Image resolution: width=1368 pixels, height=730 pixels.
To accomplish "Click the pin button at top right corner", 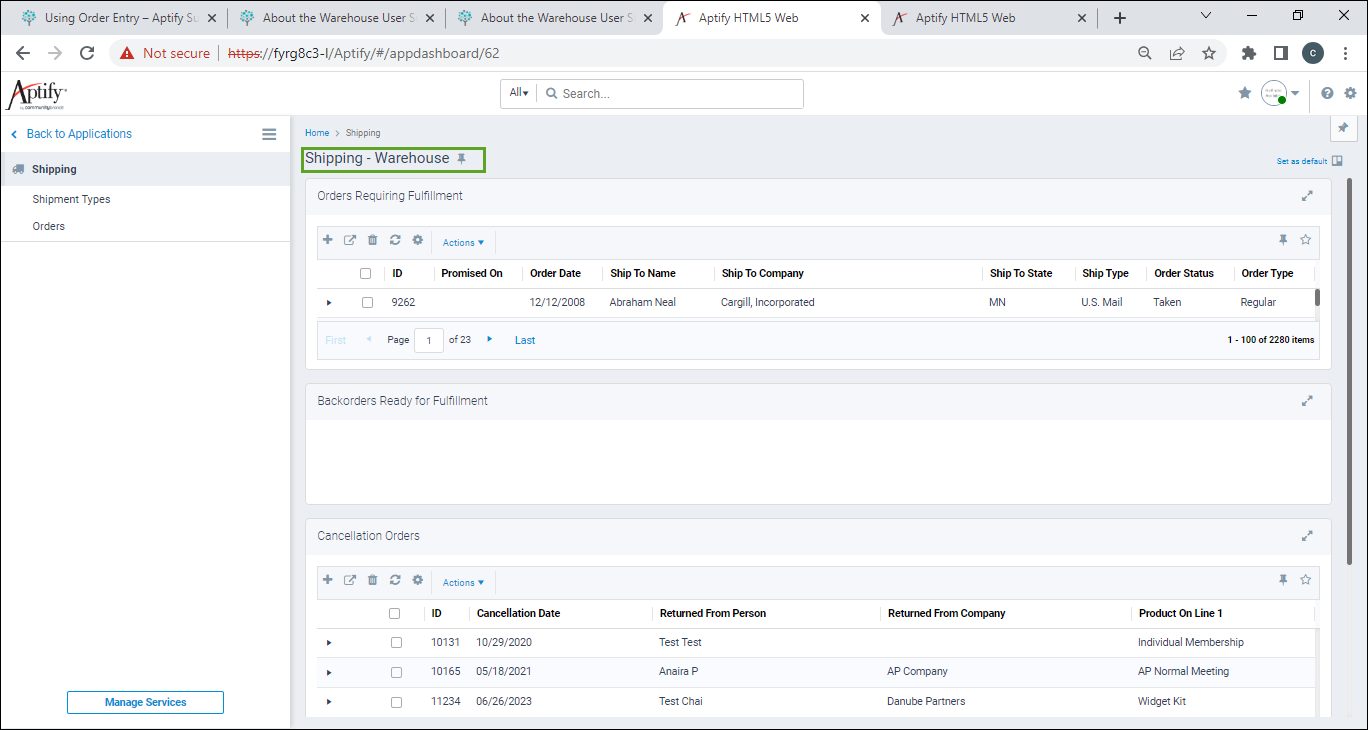I will (1344, 128).
